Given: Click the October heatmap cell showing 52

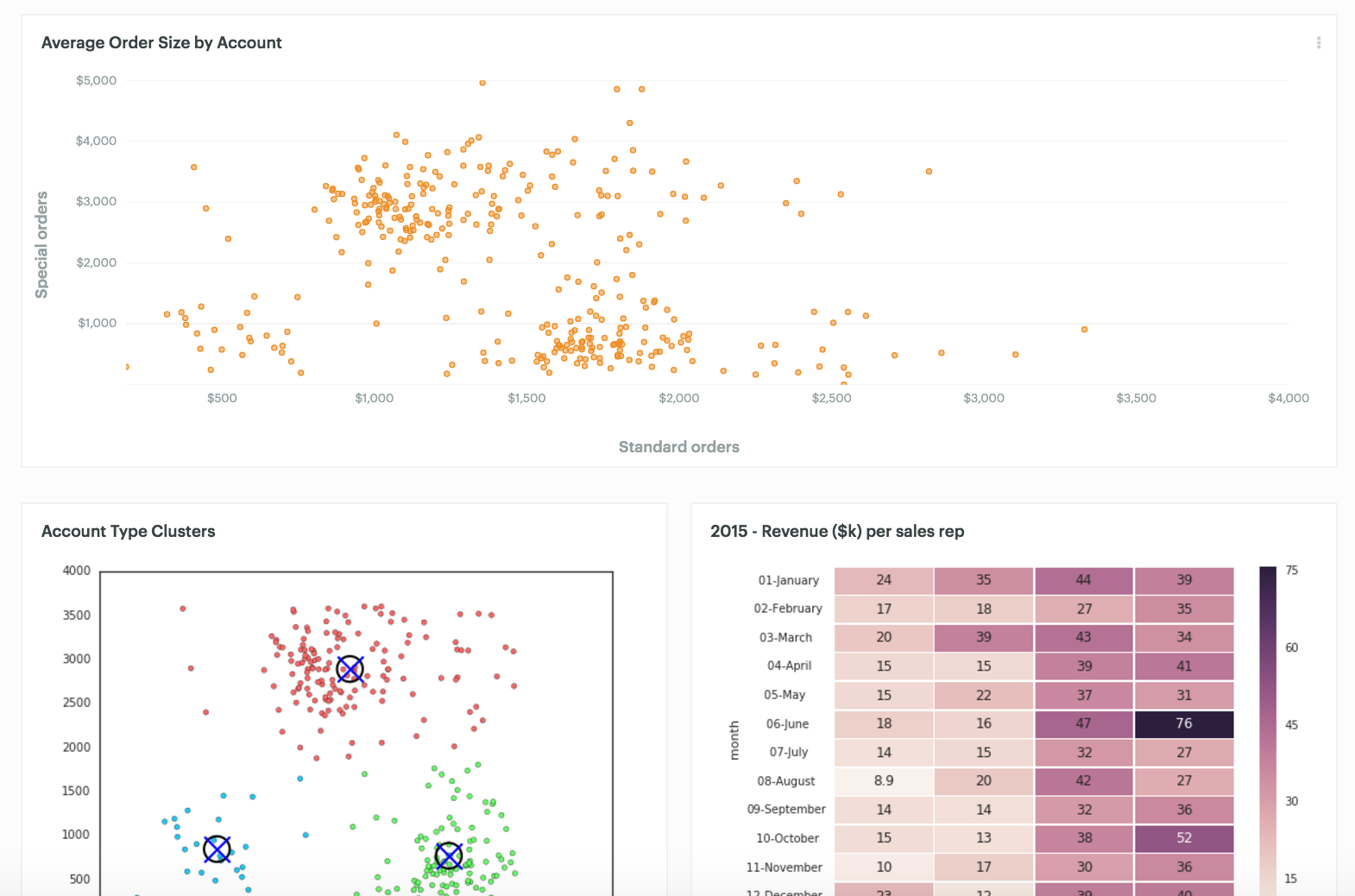Looking at the screenshot, I should tap(1184, 838).
